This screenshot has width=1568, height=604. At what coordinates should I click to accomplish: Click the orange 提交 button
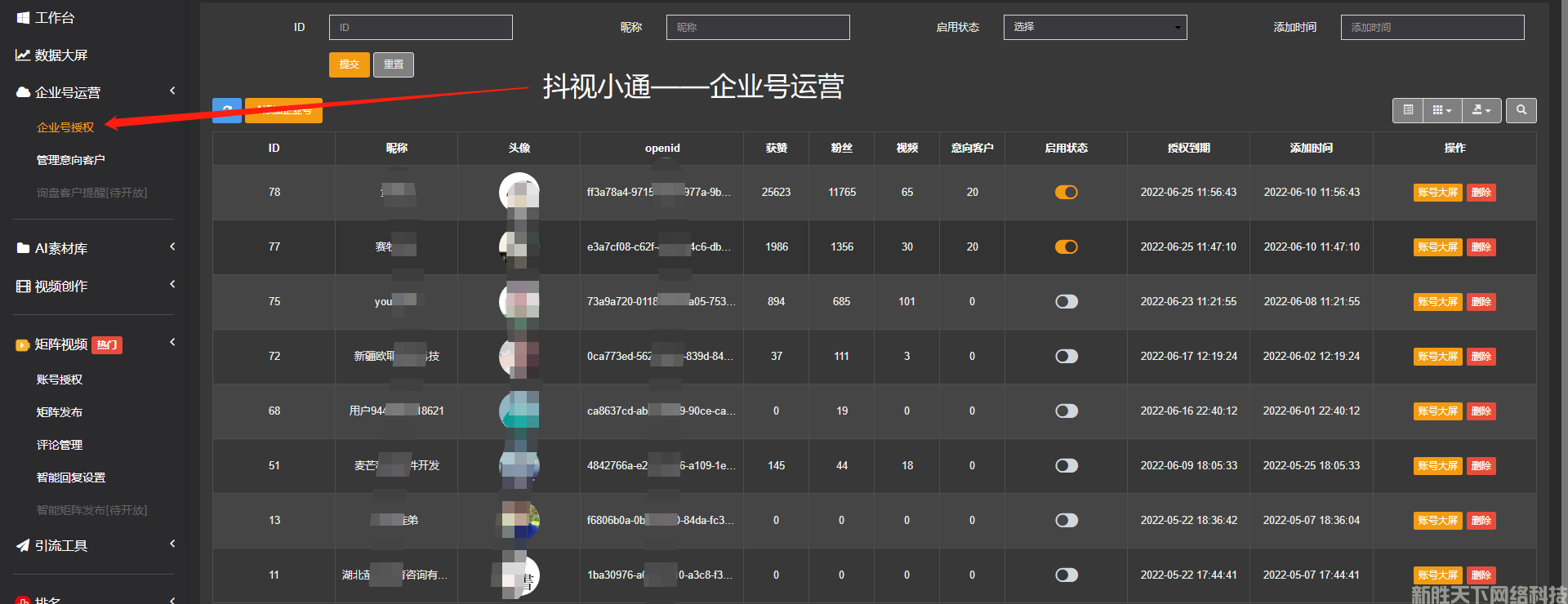[349, 64]
